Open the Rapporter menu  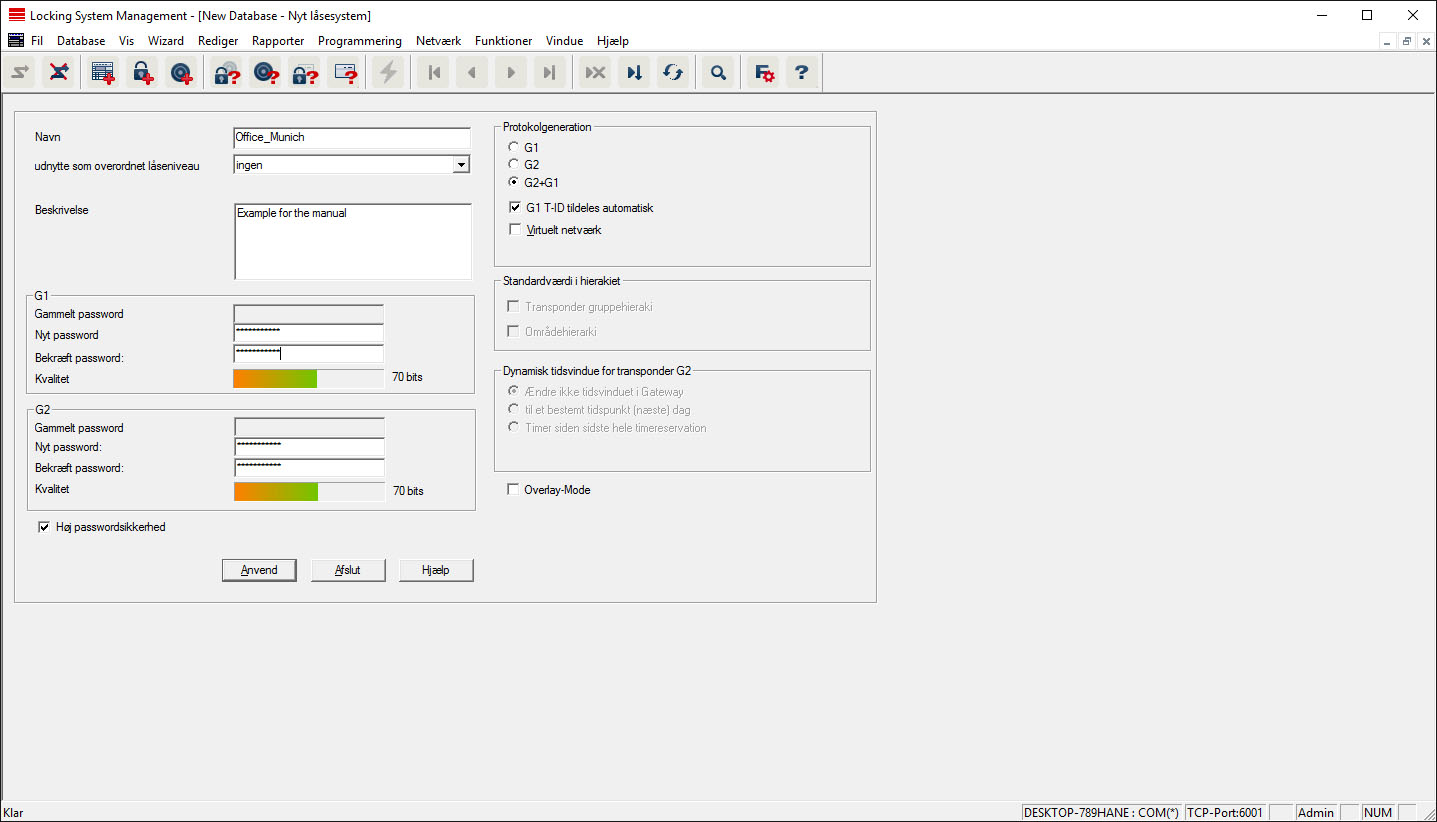pyautogui.click(x=278, y=41)
